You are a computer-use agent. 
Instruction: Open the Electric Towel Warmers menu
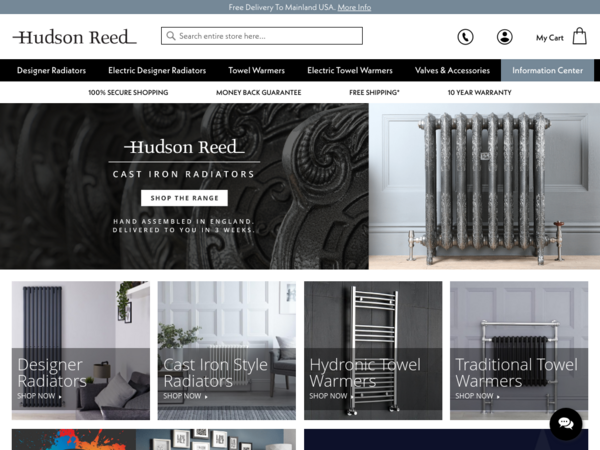tap(350, 70)
